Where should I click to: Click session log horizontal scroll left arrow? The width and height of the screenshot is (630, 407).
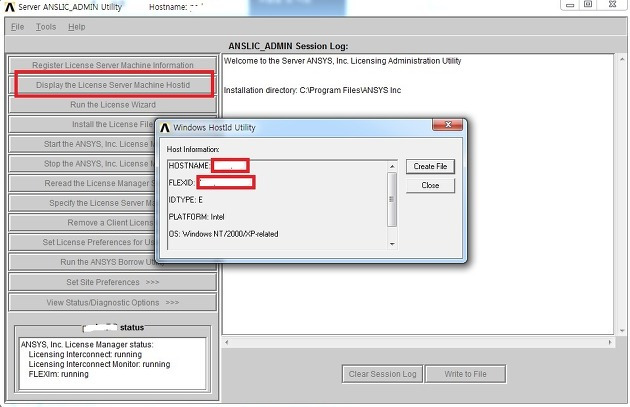tap(227, 342)
